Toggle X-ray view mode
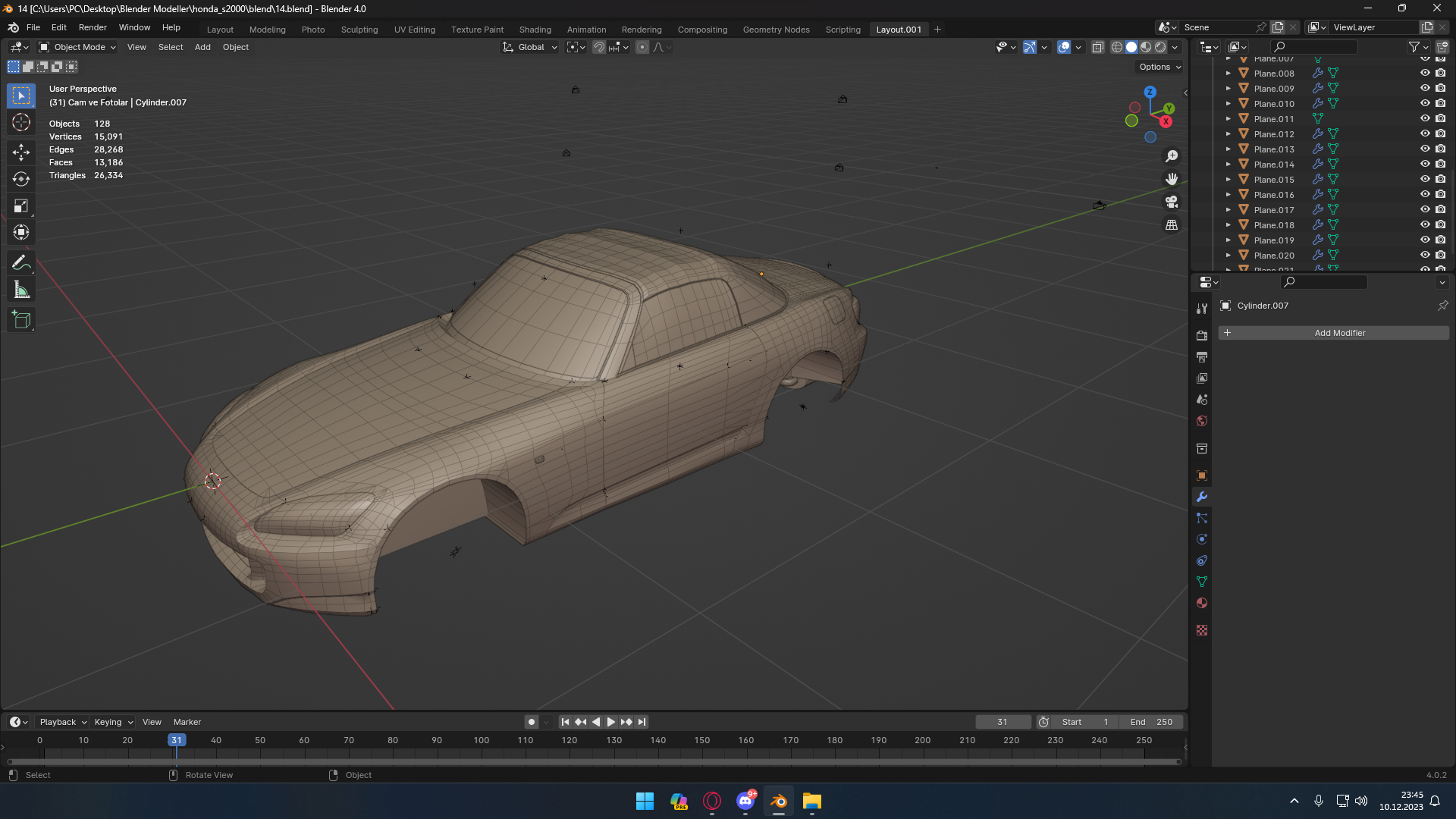 [x=1097, y=47]
